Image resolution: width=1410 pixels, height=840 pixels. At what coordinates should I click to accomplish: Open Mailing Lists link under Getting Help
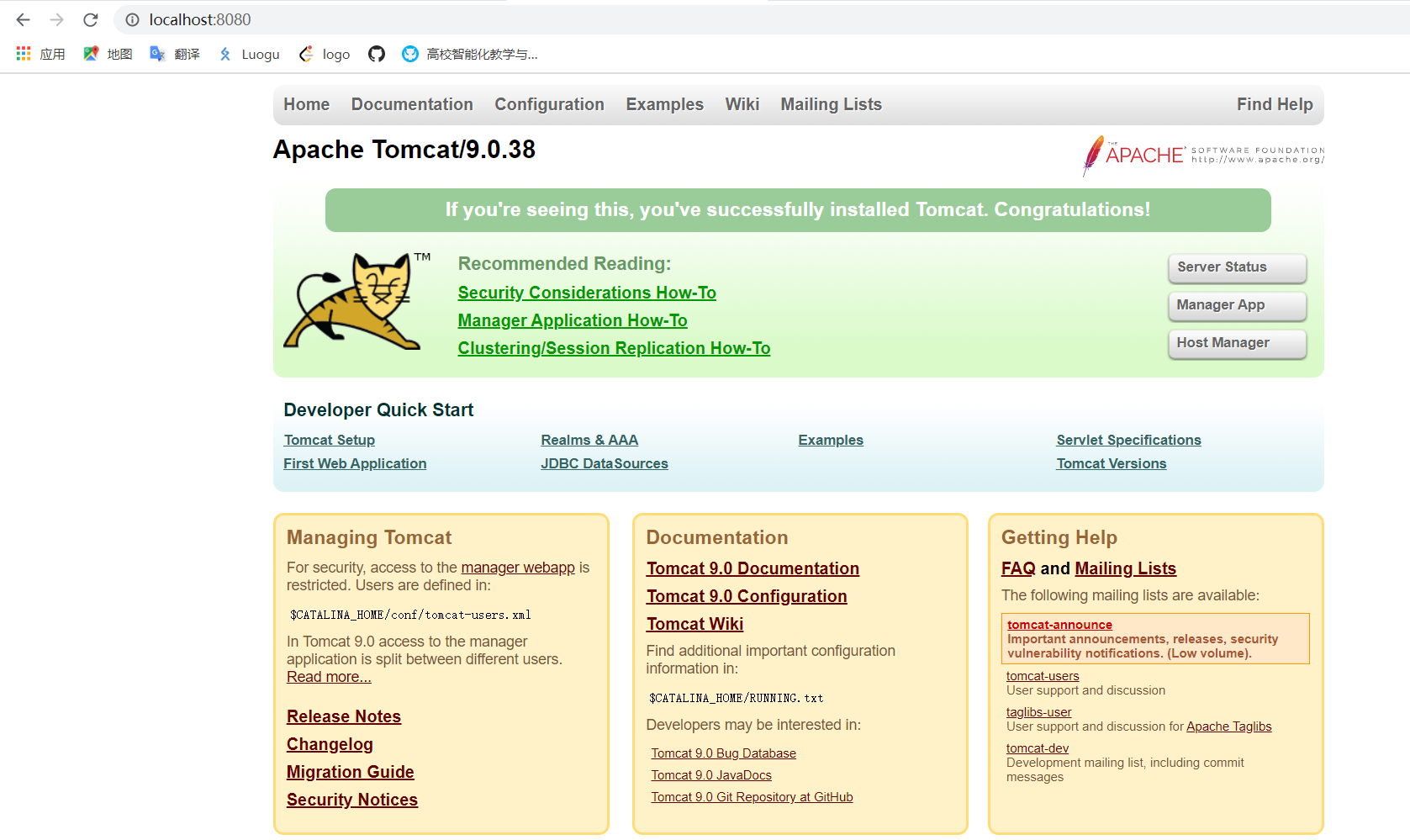[1125, 568]
